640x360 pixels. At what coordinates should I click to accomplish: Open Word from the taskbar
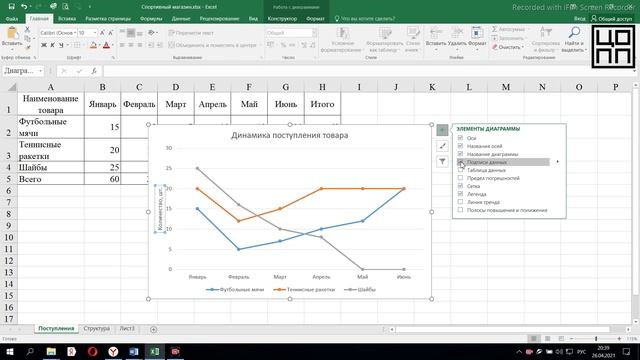point(134,351)
